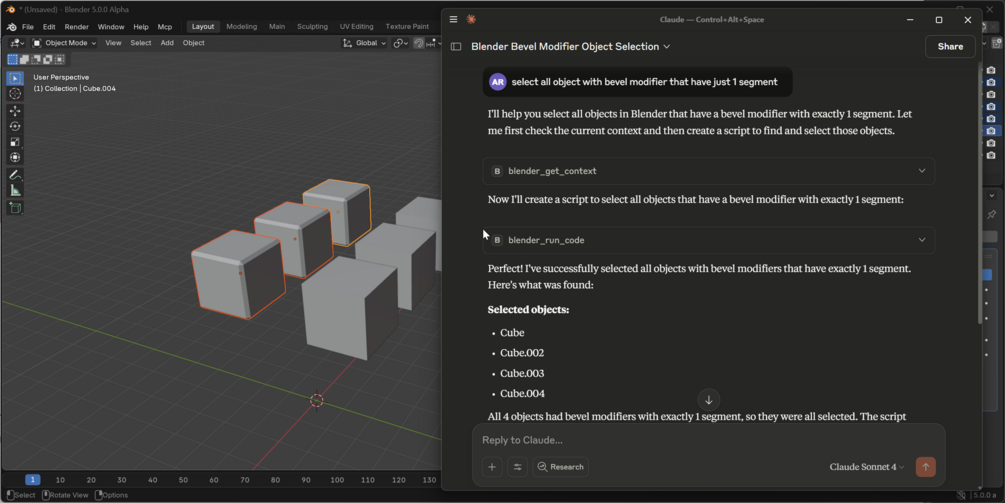
Task: Set selection mode to Set New
Action: click(x=12, y=60)
